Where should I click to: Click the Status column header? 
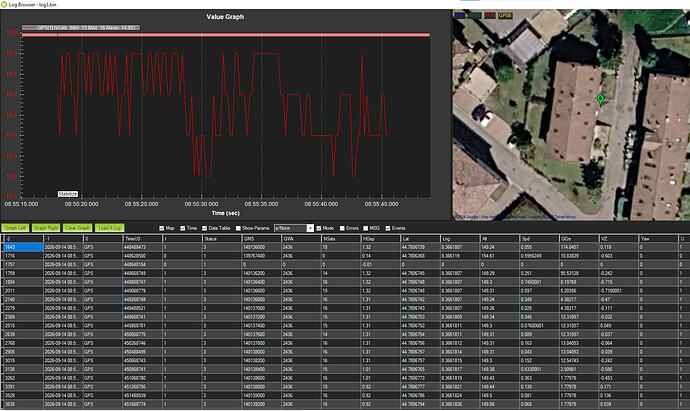pos(222,239)
